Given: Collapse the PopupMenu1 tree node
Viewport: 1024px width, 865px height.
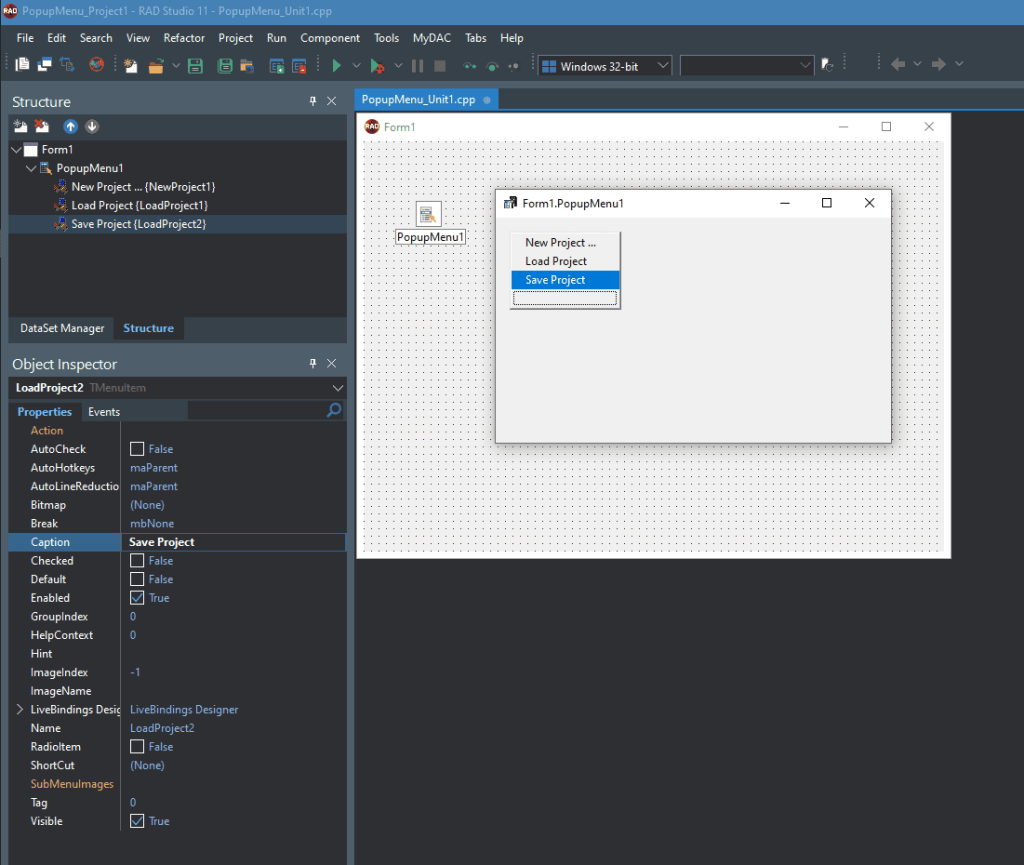Looking at the screenshot, I should coord(31,168).
